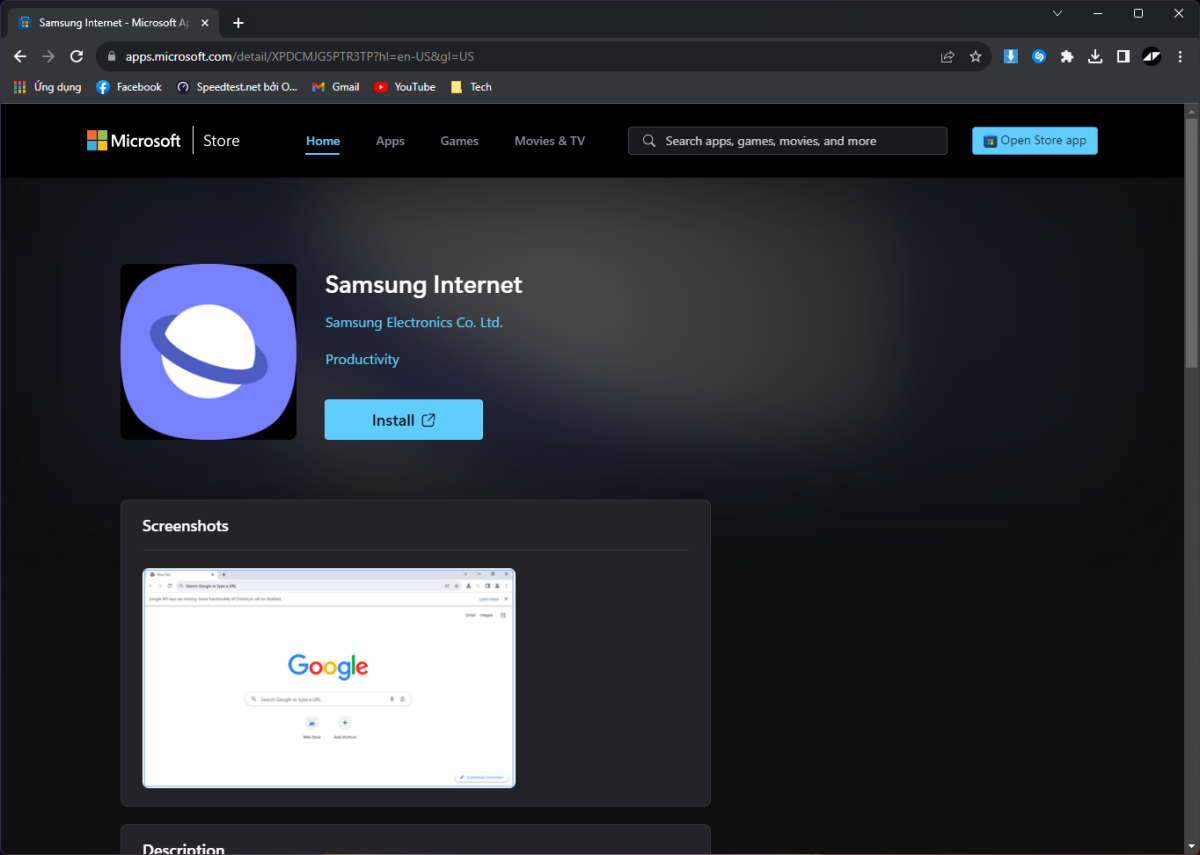The width and height of the screenshot is (1200, 855).
Task: Open Samsung Electronics Co. Ltd. publisher link
Action: click(414, 323)
